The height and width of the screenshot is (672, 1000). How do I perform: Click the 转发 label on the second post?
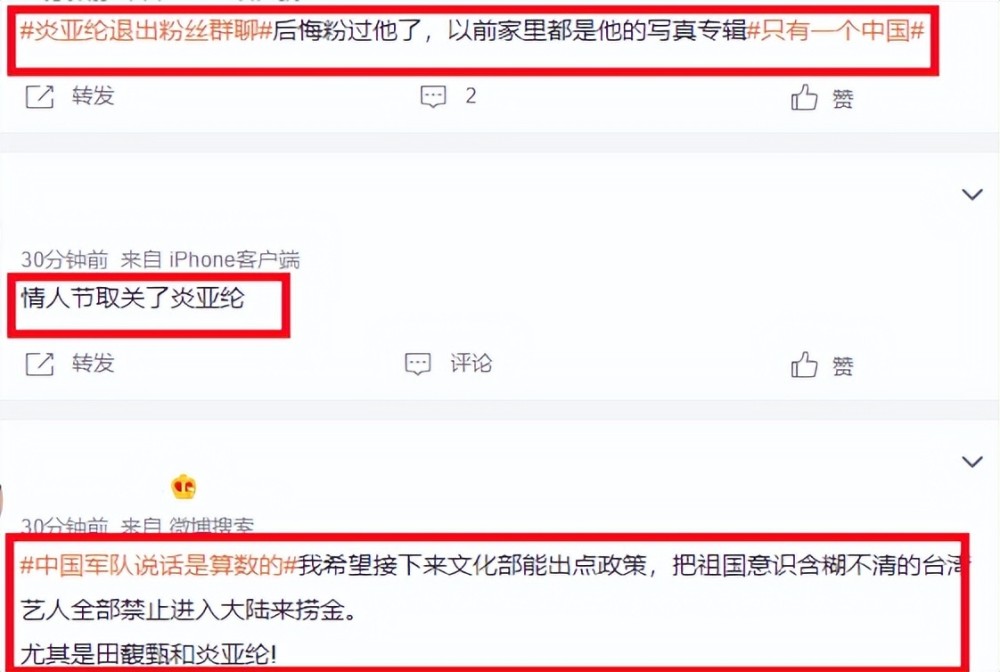93,363
